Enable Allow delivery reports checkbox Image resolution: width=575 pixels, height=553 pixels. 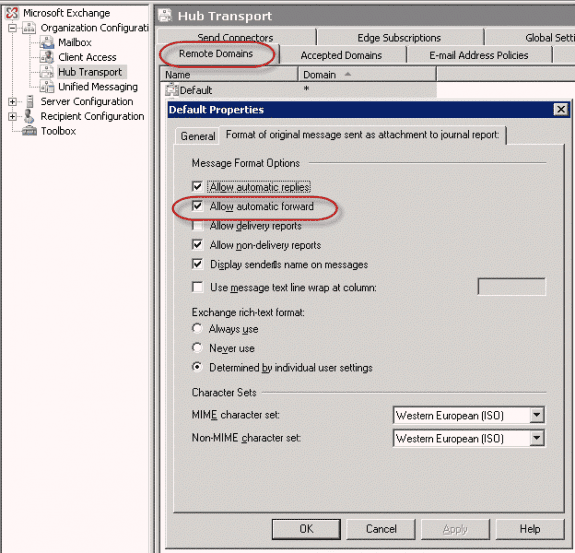(197, 226)
